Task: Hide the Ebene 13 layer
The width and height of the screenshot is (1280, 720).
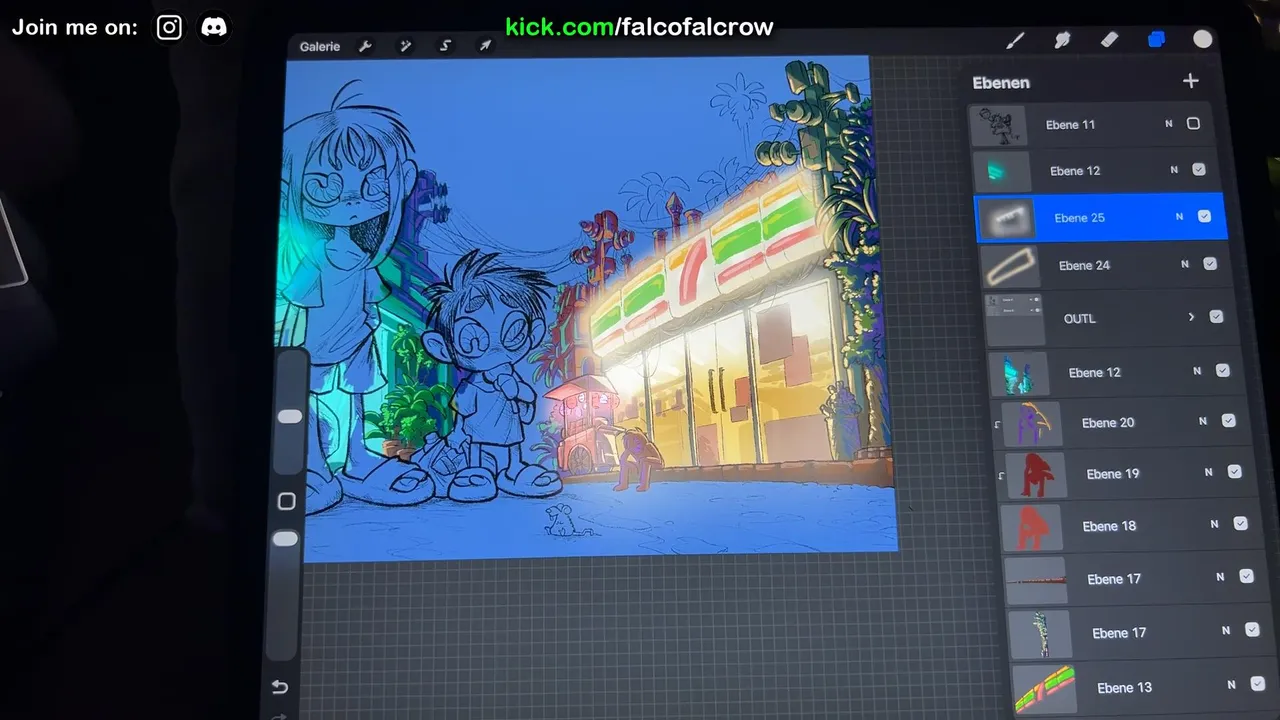Action: coord(1258,685)
